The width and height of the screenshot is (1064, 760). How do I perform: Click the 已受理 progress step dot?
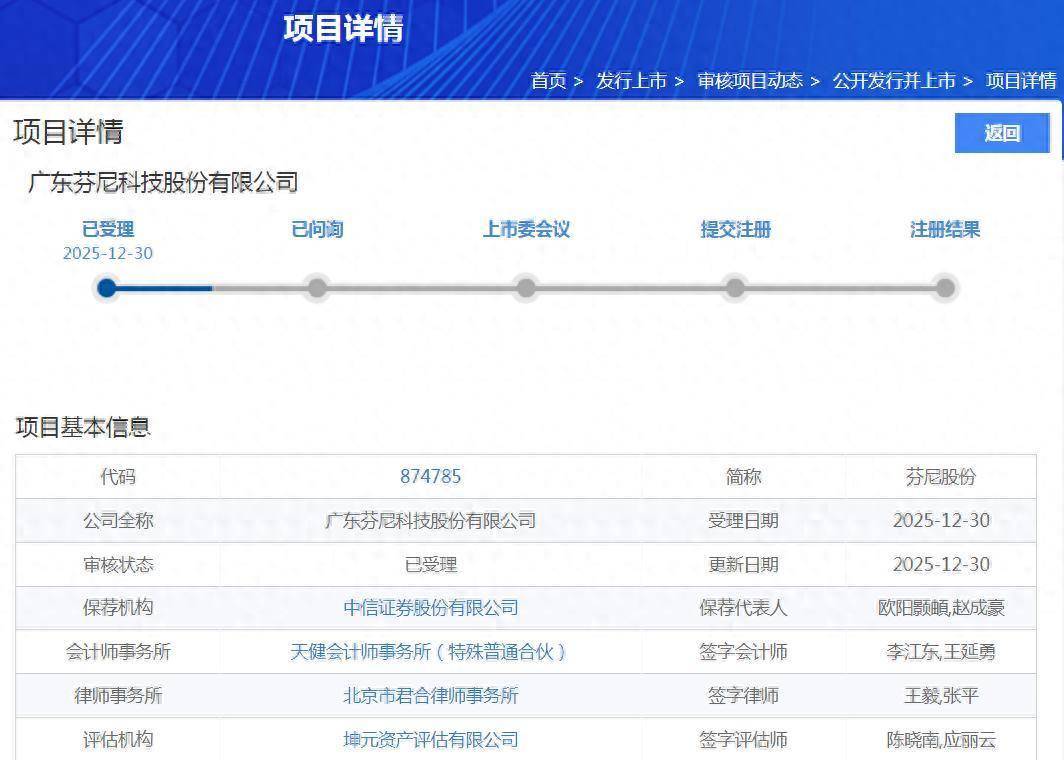107,288
